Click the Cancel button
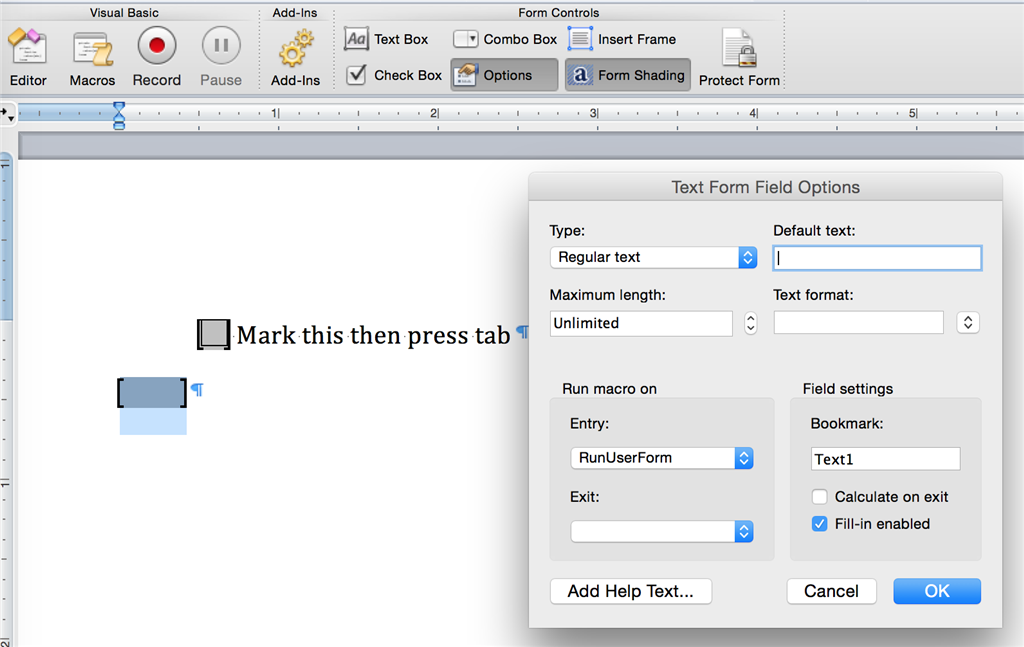 831,591
